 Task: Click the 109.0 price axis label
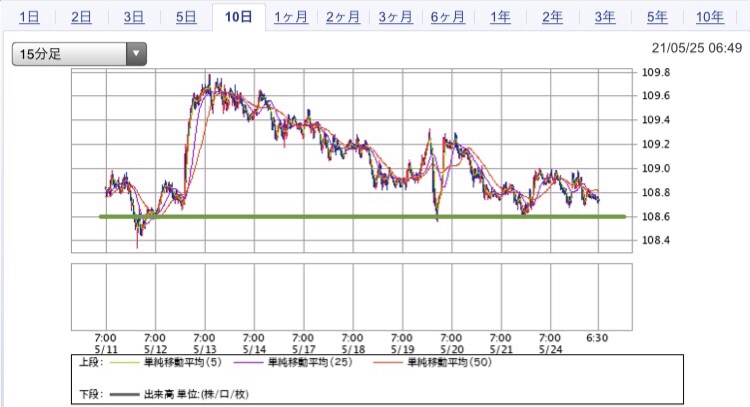656,168
